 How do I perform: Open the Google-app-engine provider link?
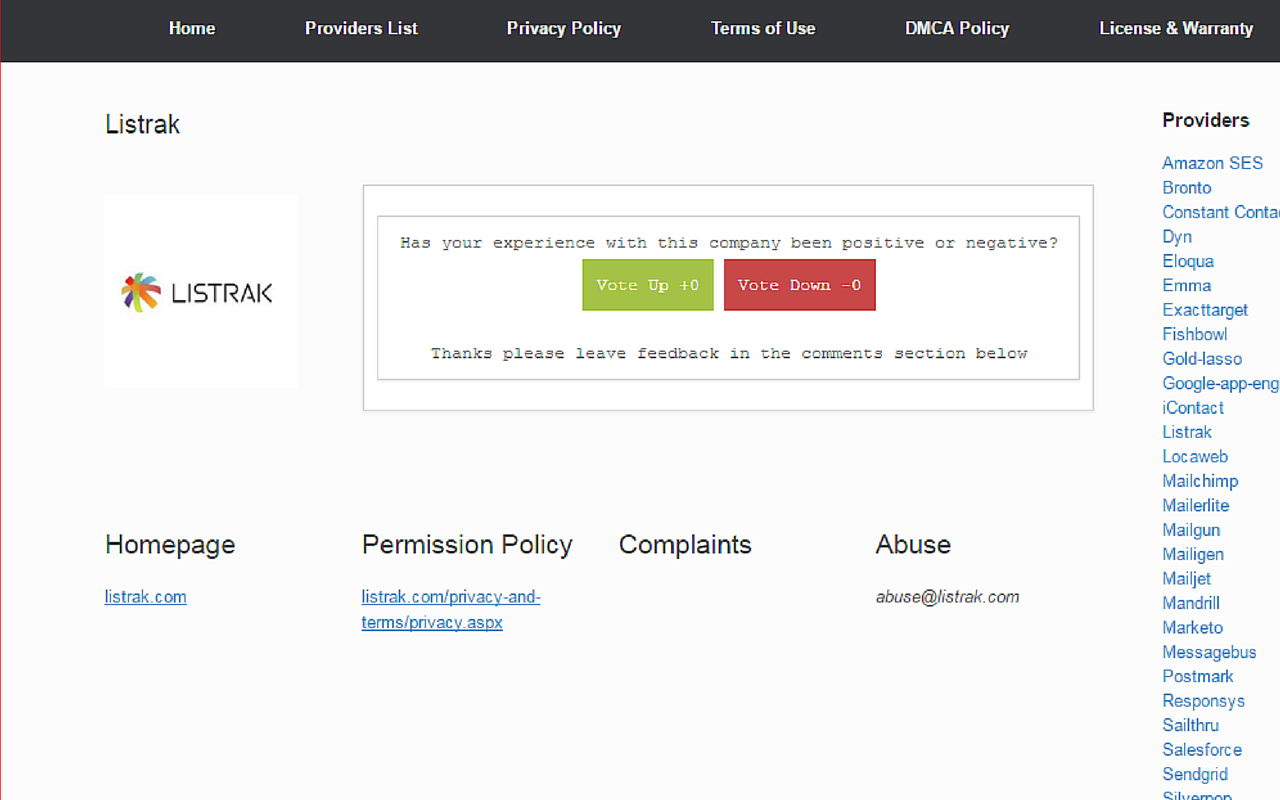point(1221,383)
